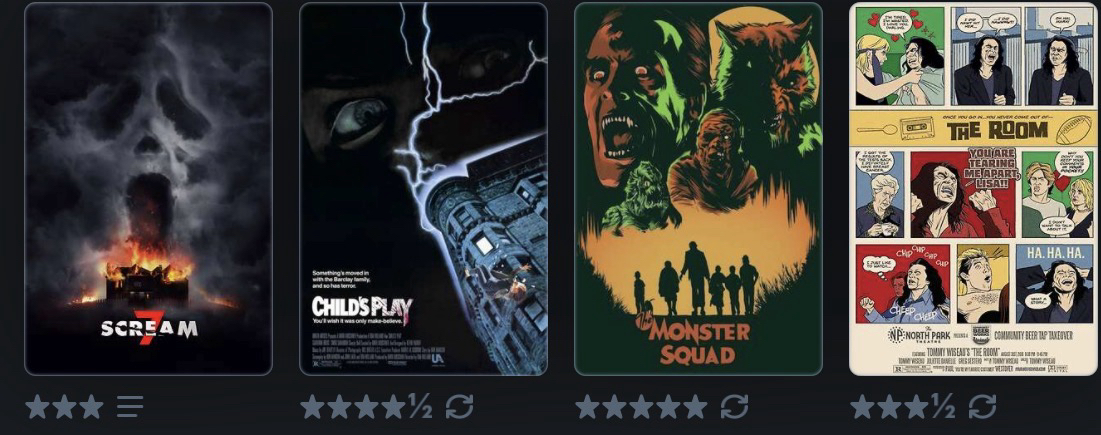Click the rewatch icon under The Monster Squad

tap(734, 406)
